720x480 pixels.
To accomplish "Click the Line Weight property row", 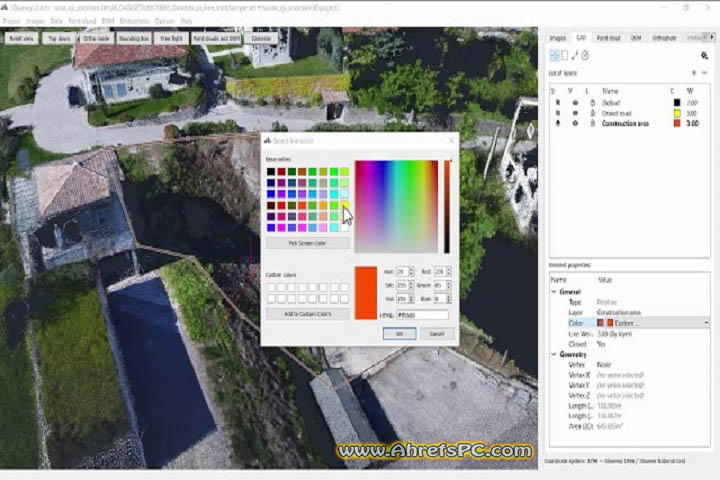I will tap(629, 334).
